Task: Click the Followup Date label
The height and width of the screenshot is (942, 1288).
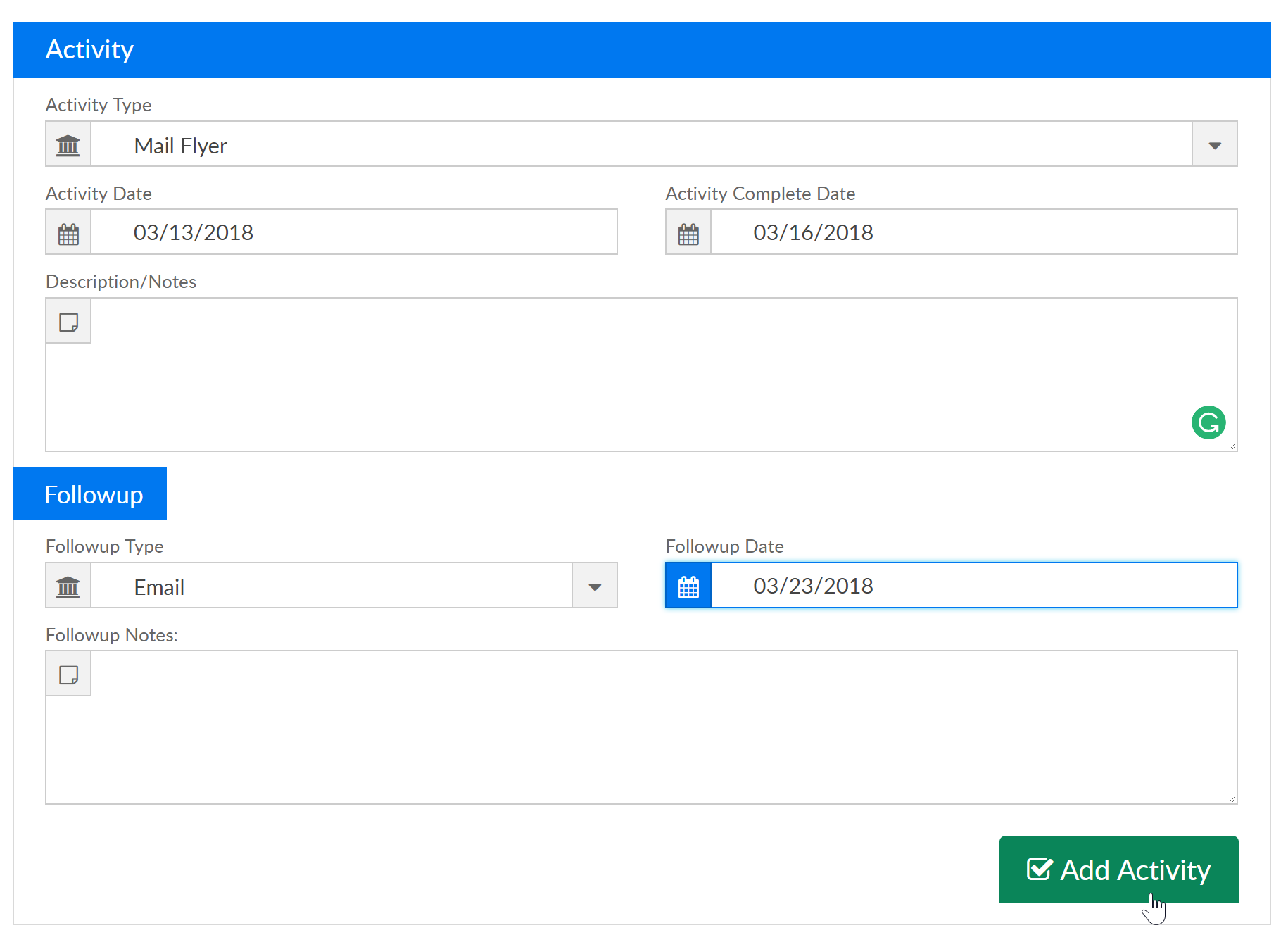Action: click(724, 546)
